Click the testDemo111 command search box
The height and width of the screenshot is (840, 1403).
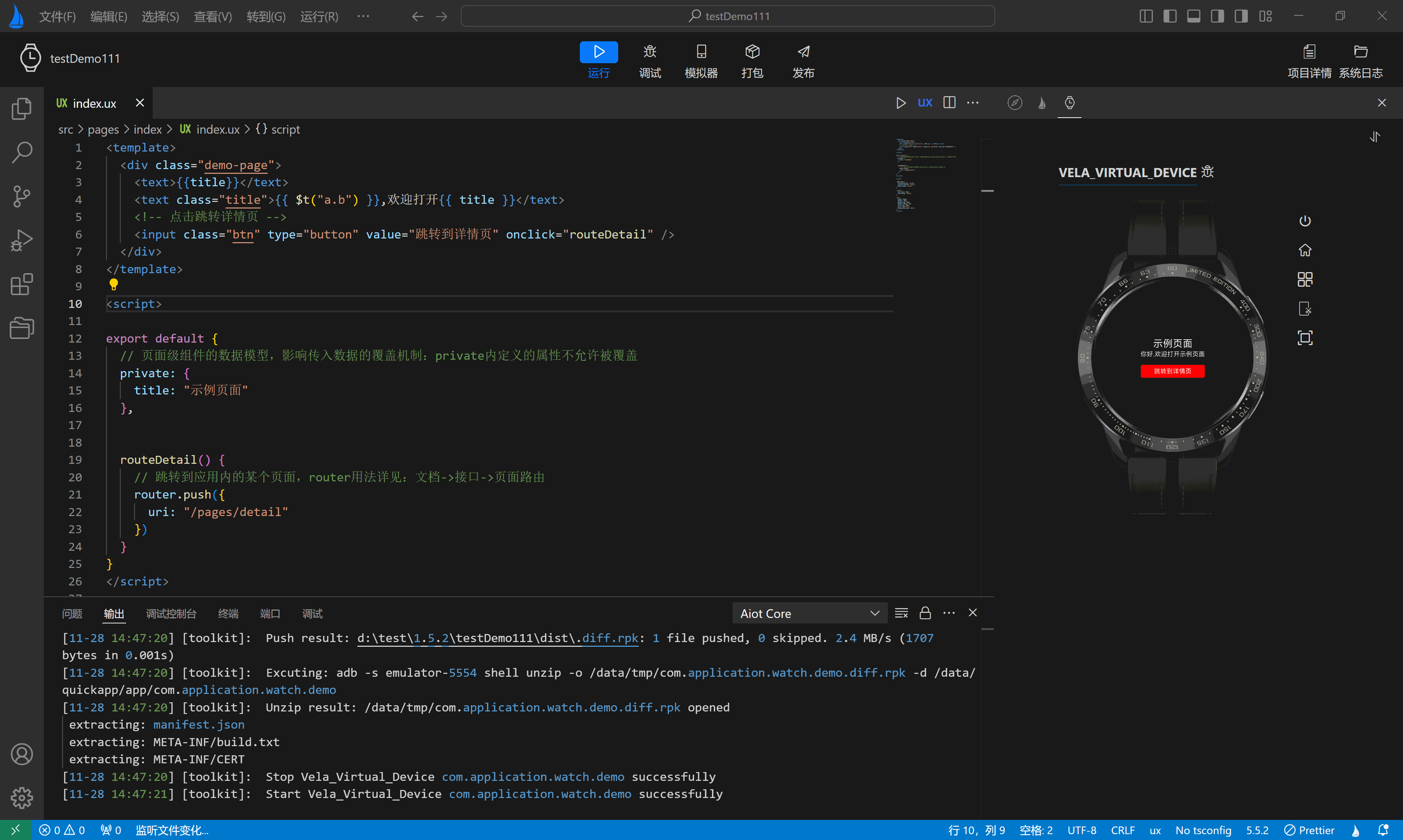tap(727, 16)
